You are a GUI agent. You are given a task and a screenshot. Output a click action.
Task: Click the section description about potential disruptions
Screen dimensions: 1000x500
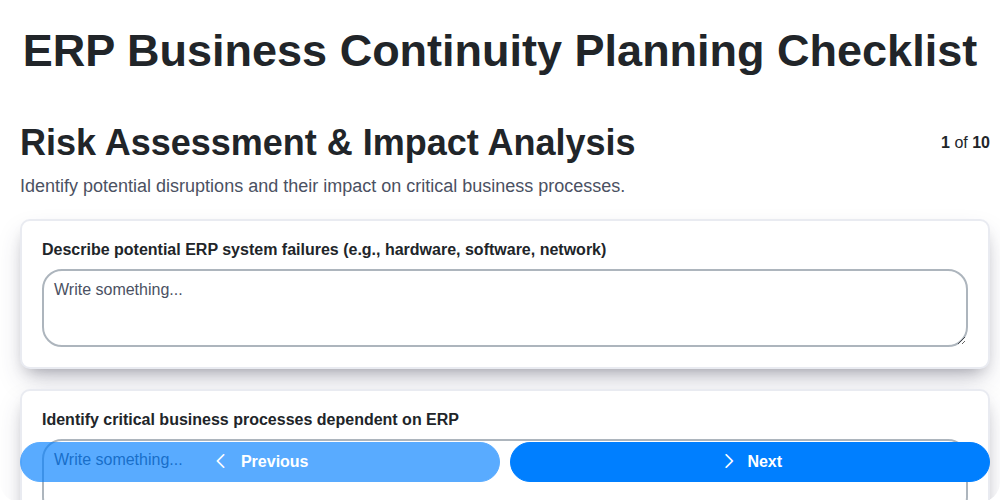[x=322, y=186]
